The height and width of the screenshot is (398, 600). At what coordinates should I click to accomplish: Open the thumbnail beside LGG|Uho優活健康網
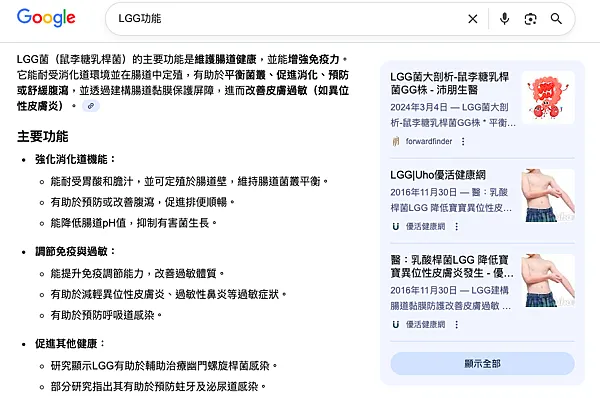coord(548,195)
